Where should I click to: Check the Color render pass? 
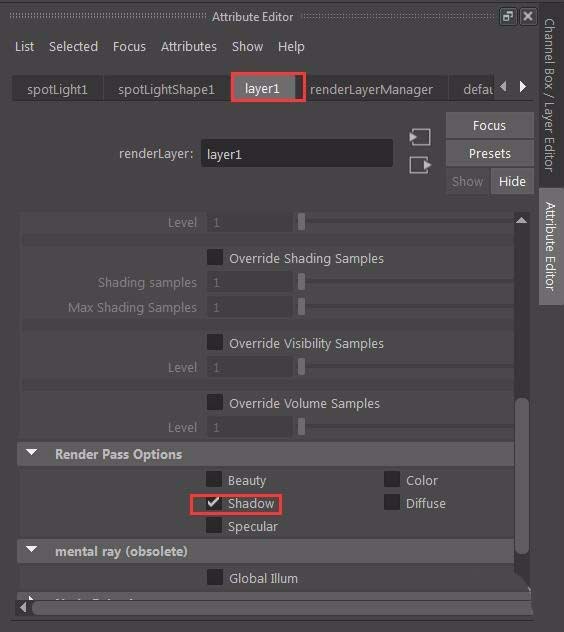[392, 479]
